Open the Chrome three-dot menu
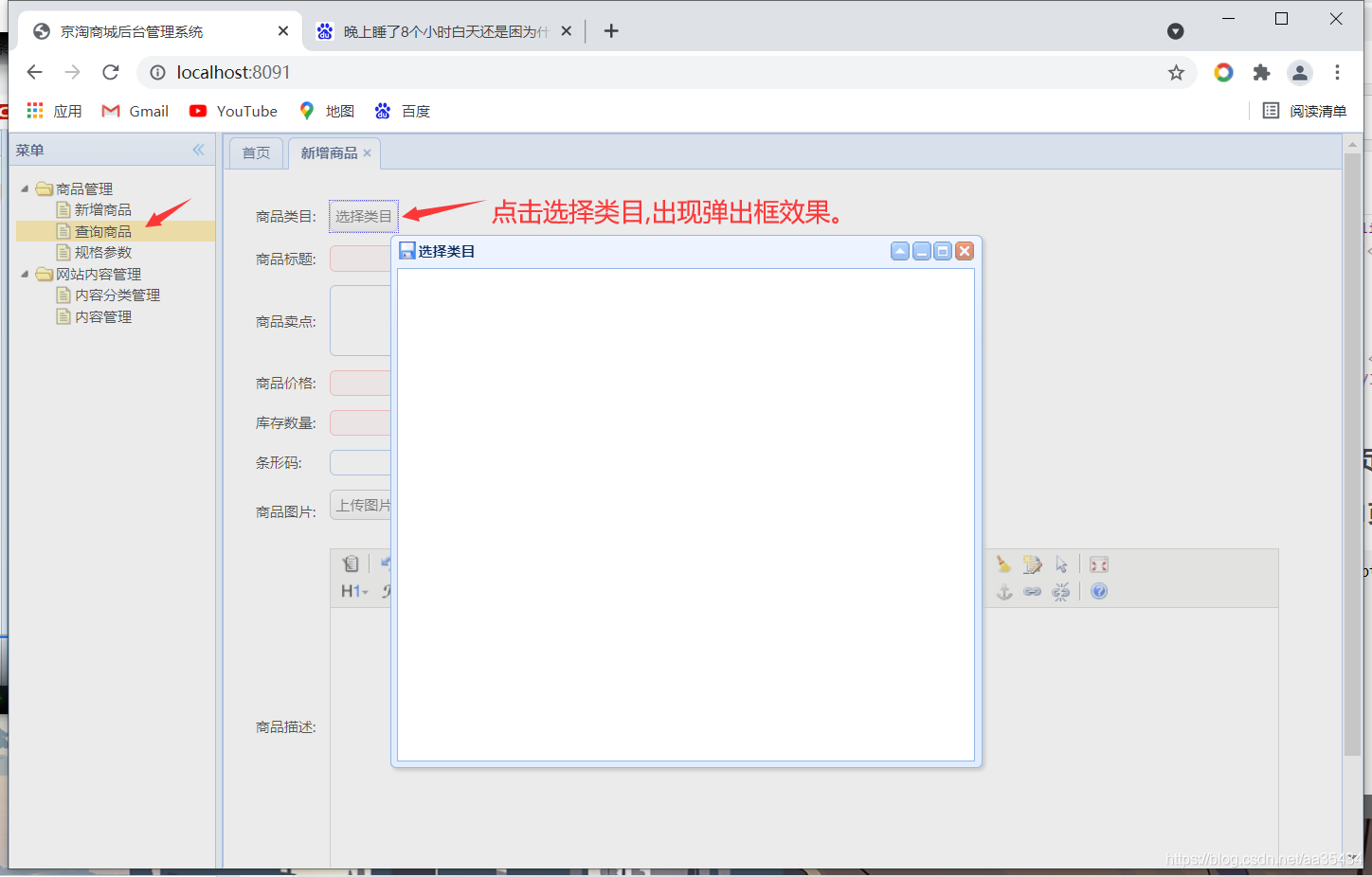1372x877 pixels. coord(1337,72)
